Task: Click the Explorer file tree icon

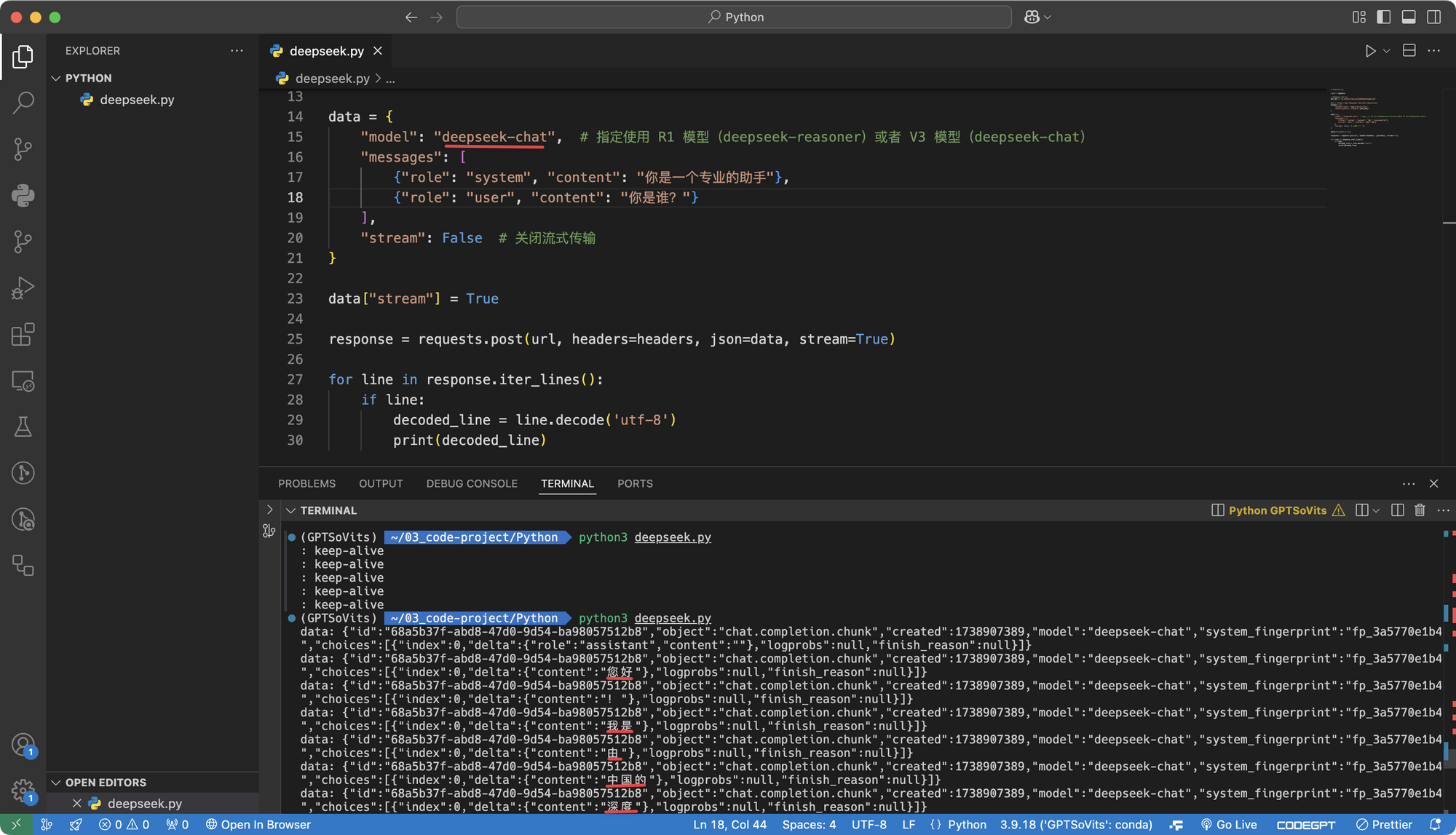Action: coord(22,54)
